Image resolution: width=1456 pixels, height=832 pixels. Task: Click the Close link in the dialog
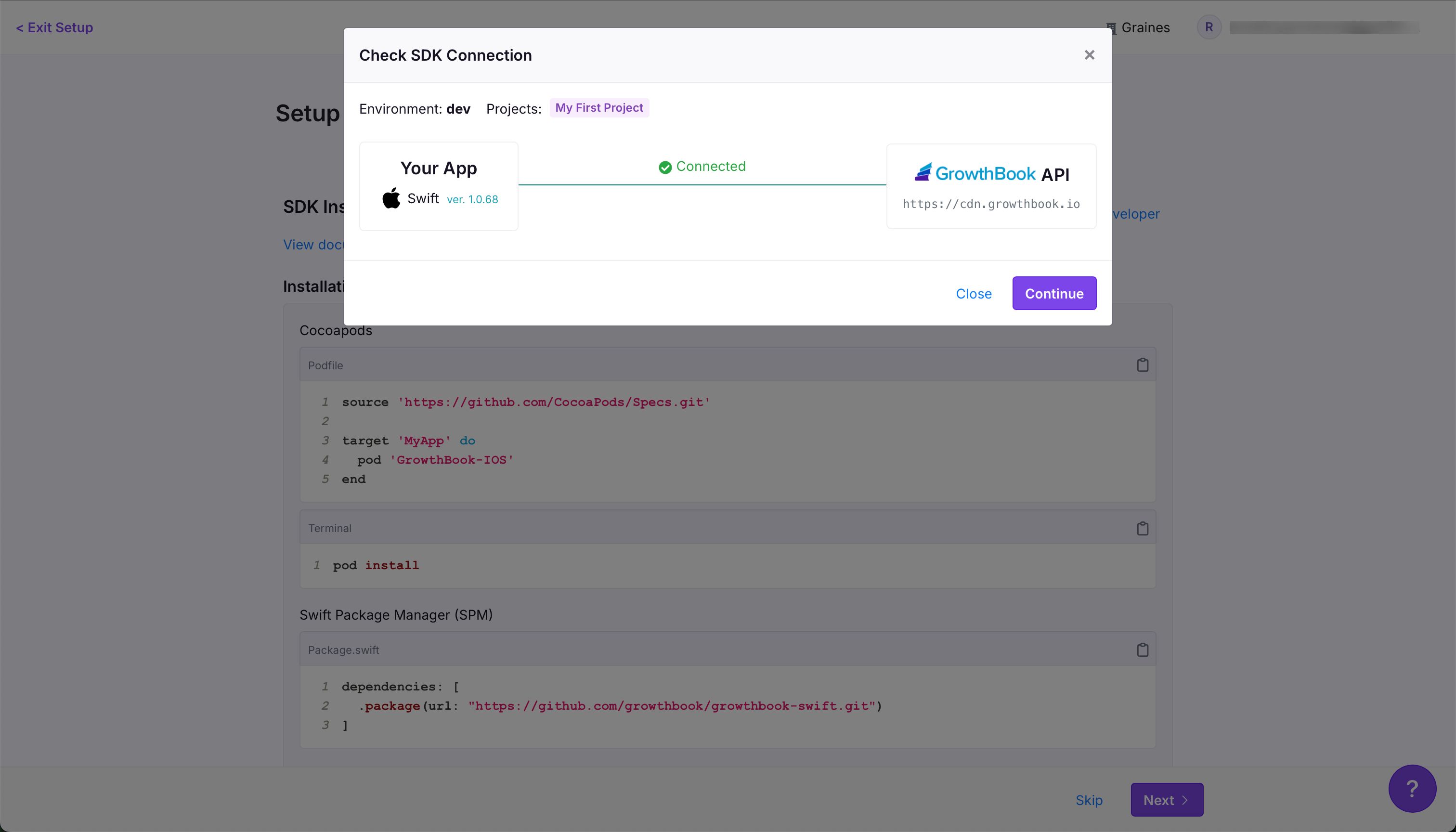(974, 294)
